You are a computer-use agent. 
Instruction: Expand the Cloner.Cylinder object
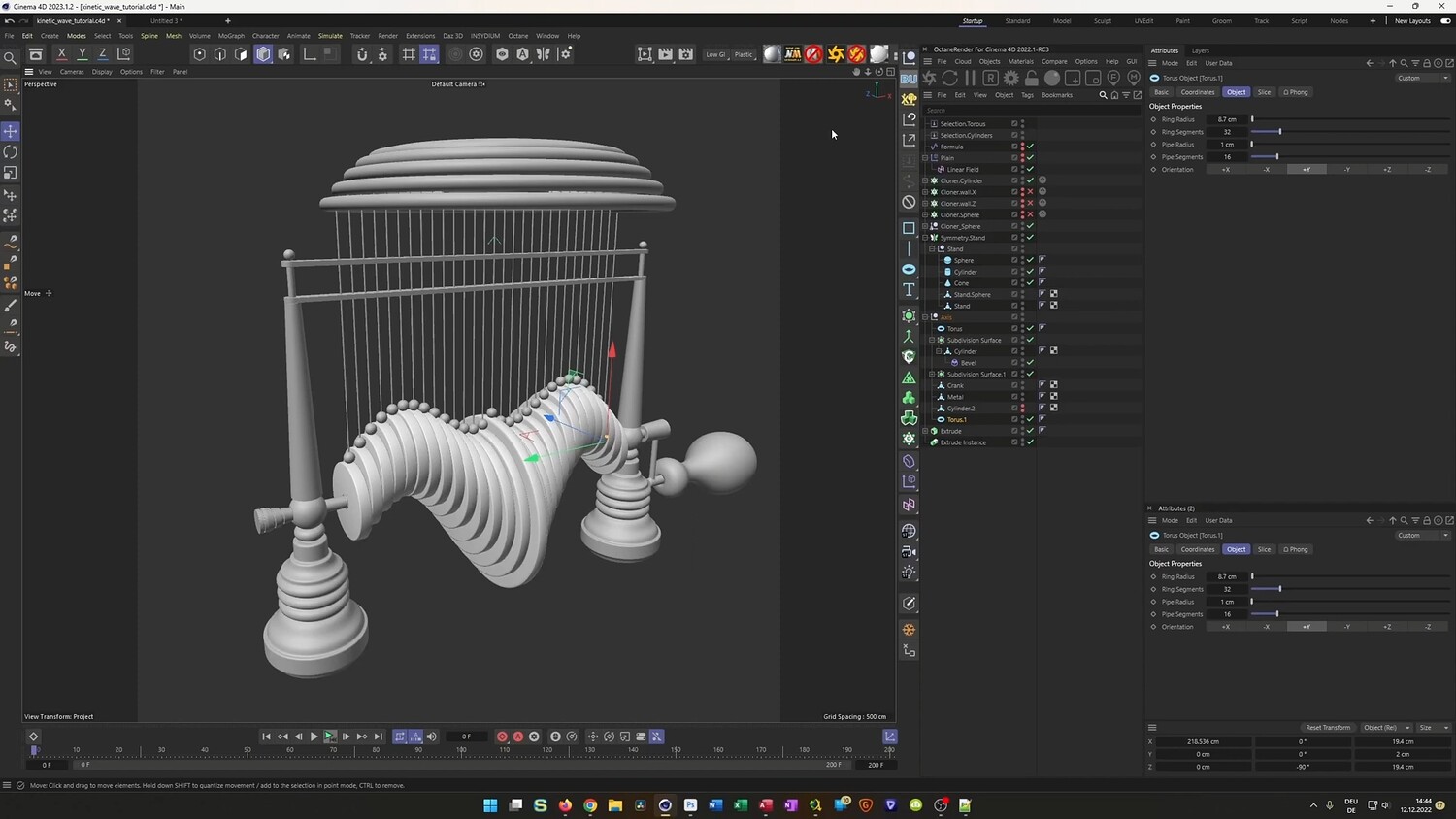pos(926,180)
